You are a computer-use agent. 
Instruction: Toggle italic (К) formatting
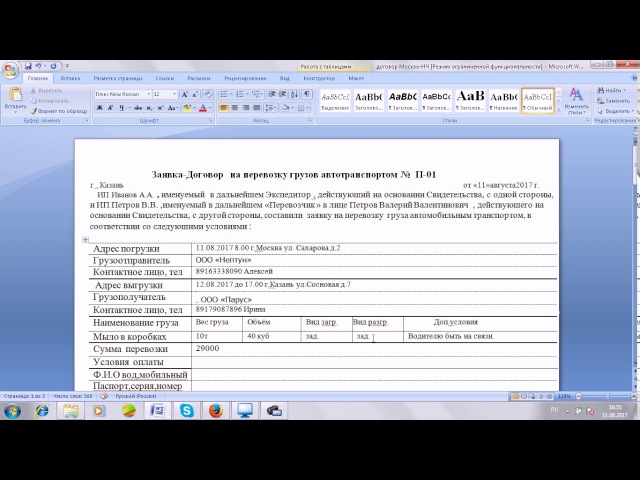point(110,108)
